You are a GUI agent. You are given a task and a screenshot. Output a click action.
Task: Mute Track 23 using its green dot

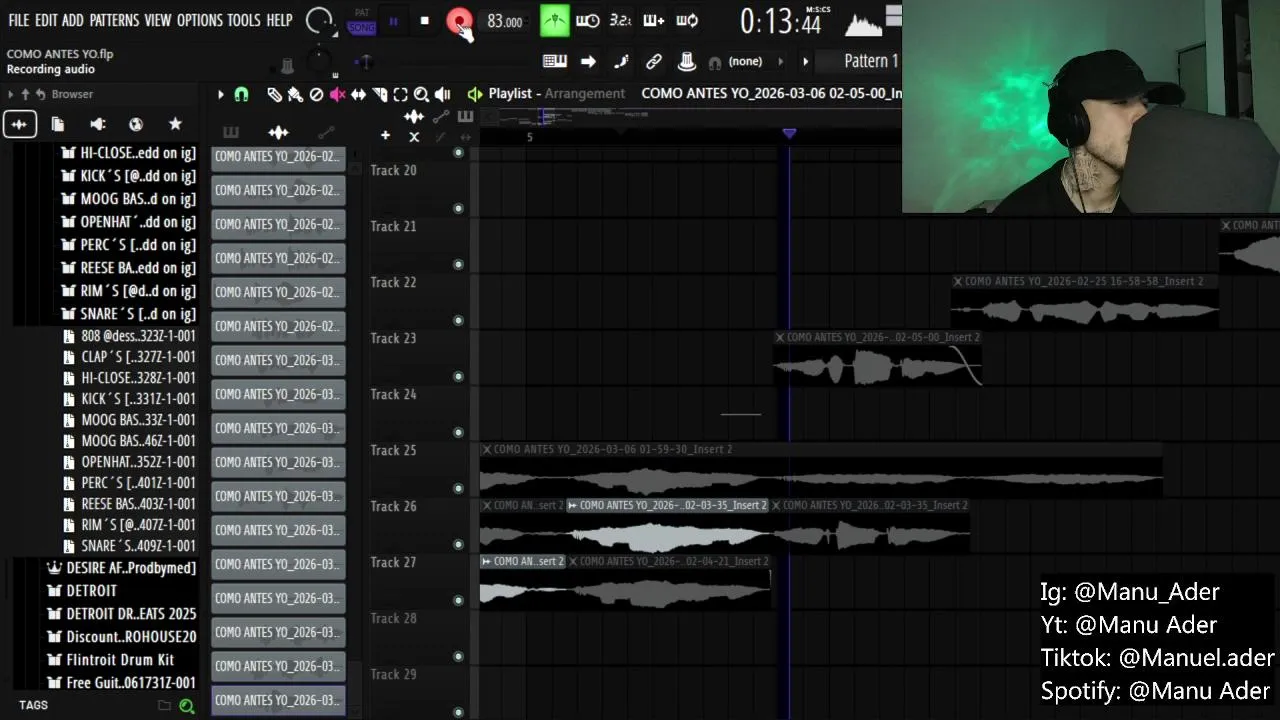[458, 376]
